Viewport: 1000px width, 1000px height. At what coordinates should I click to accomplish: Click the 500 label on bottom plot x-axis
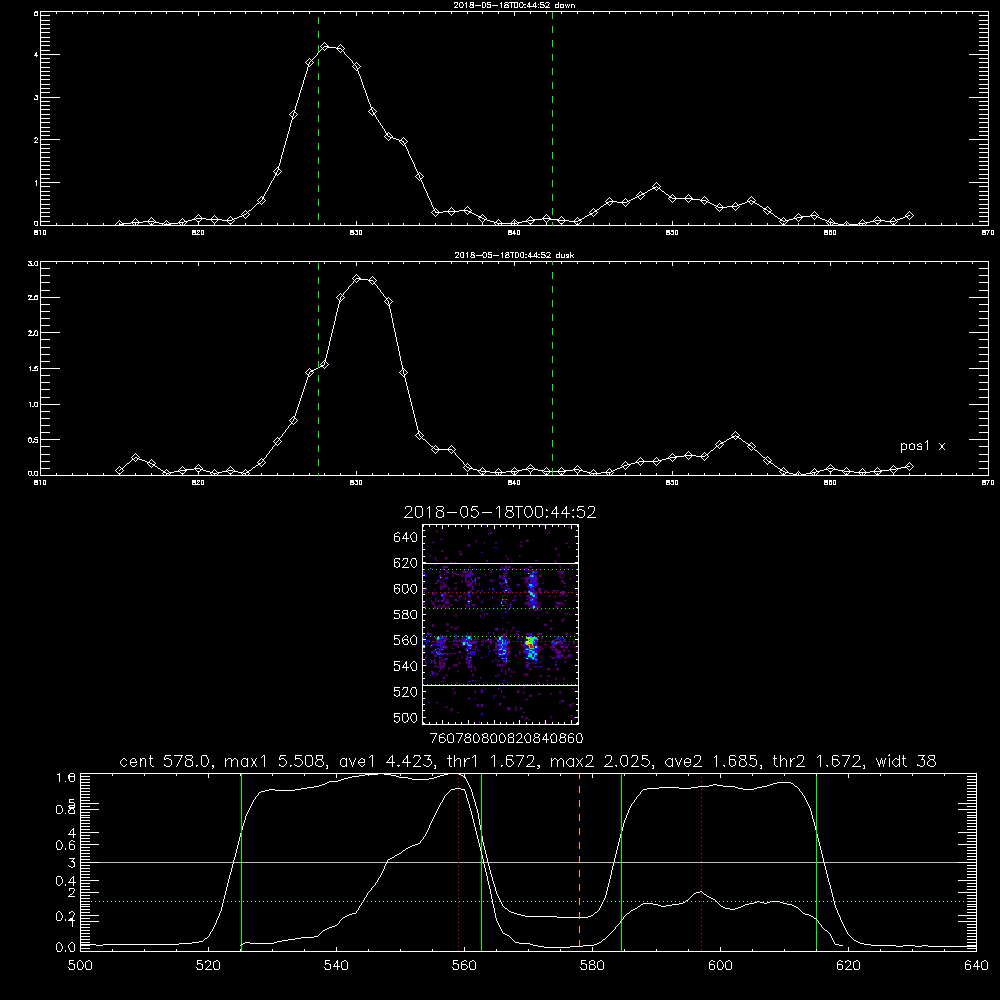pos(80,966)
